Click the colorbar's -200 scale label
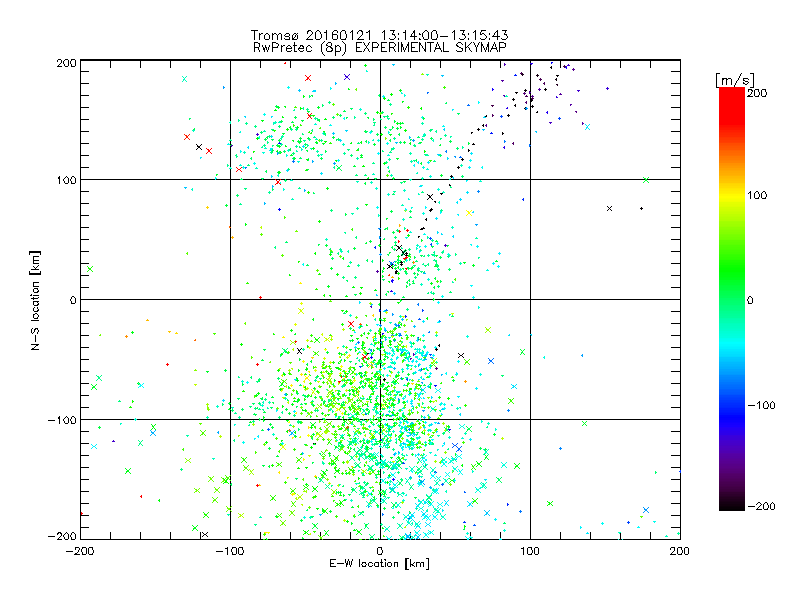 click(761, 506)
